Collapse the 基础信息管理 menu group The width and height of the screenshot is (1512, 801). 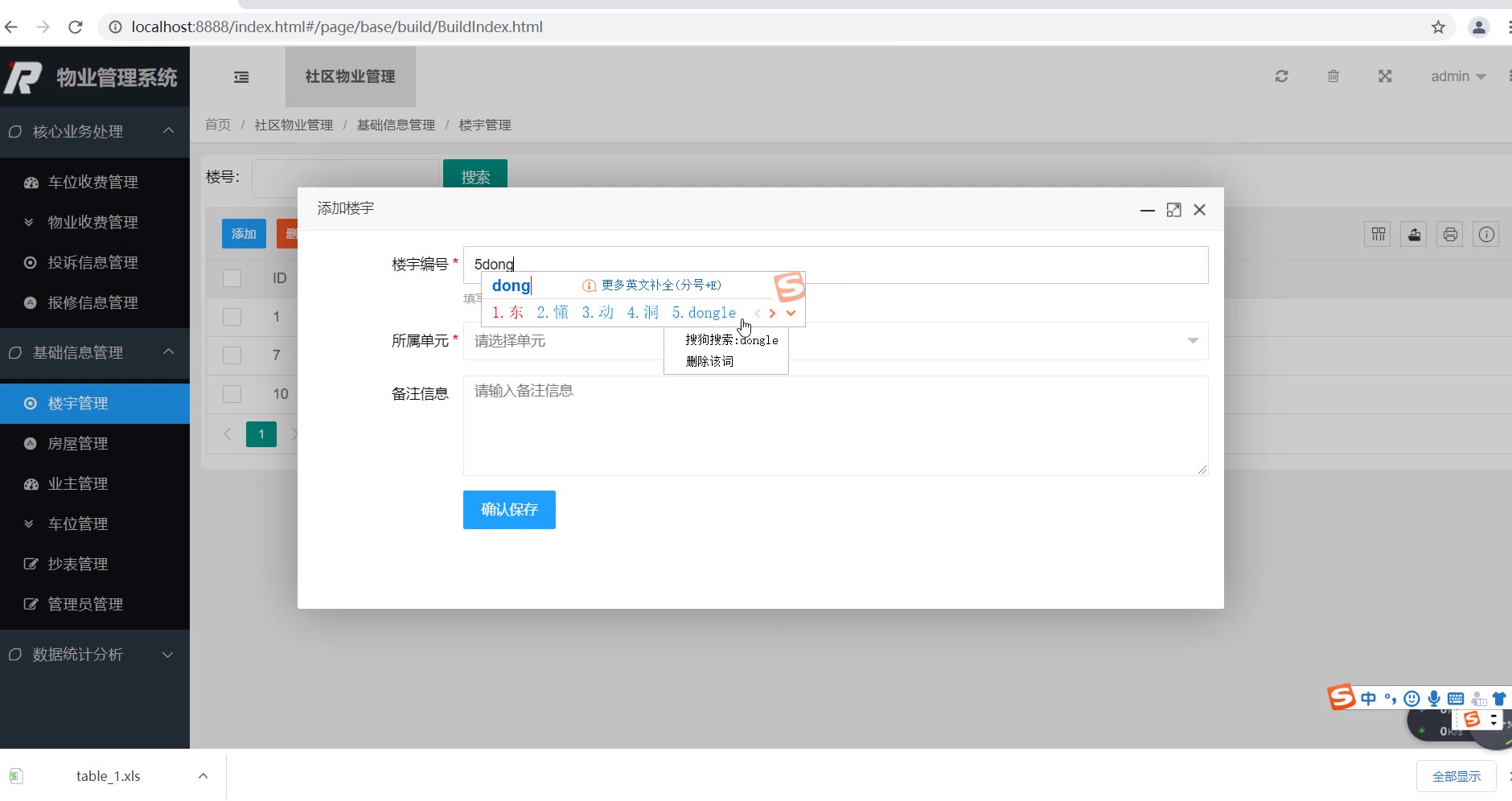pyautogui.click(x=95, y=352)
